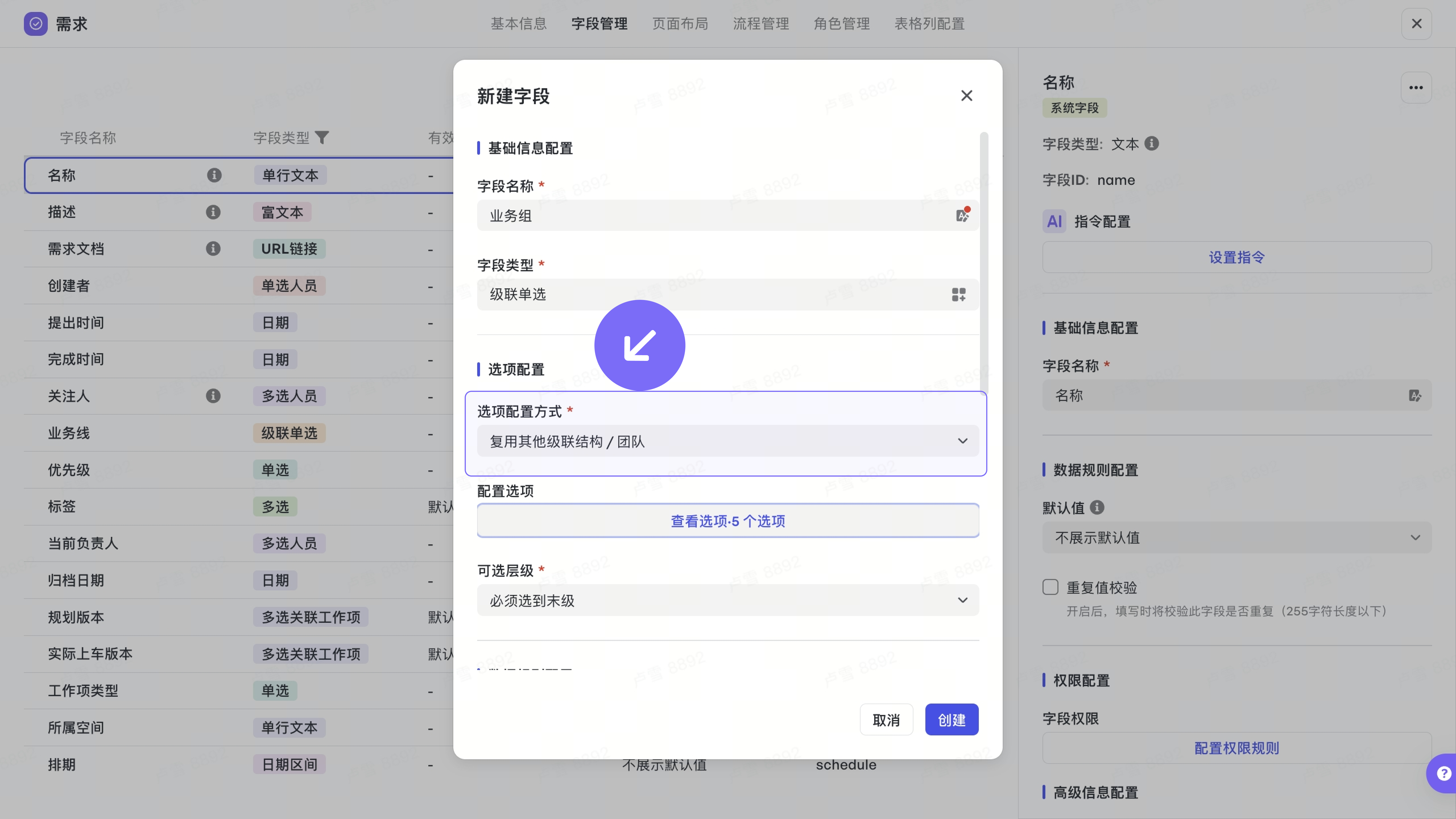Screen dimensions: 1456x819
Task: Click the 字段ID: name text
Action: coord(1089,180)
